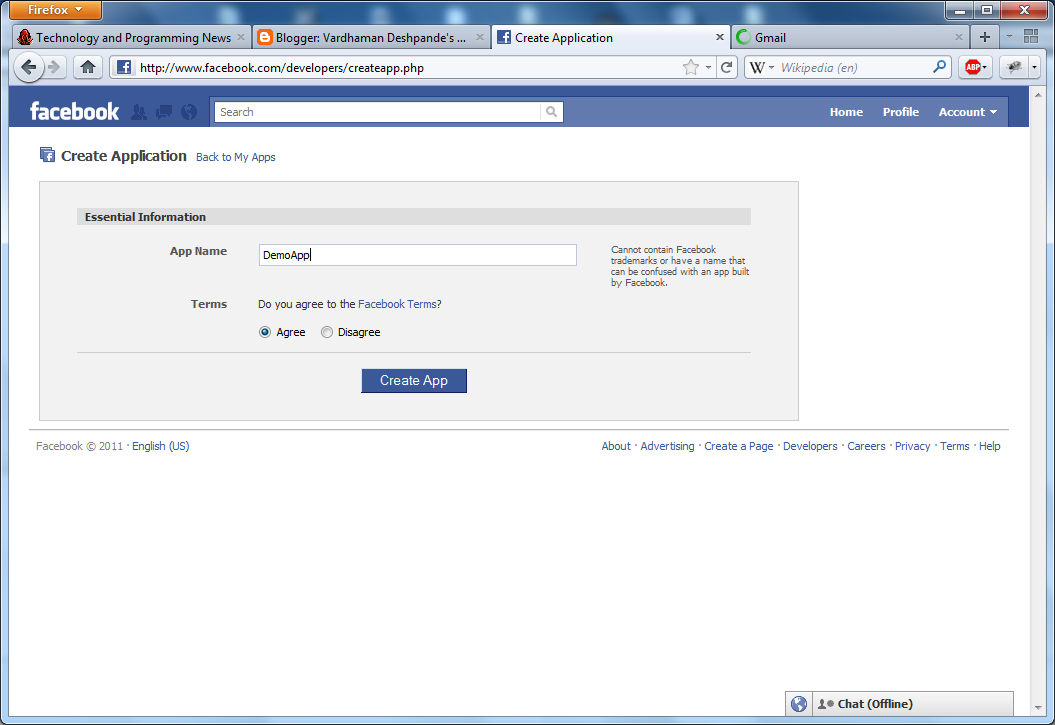Select the Disagree radio button

point(326,331)
